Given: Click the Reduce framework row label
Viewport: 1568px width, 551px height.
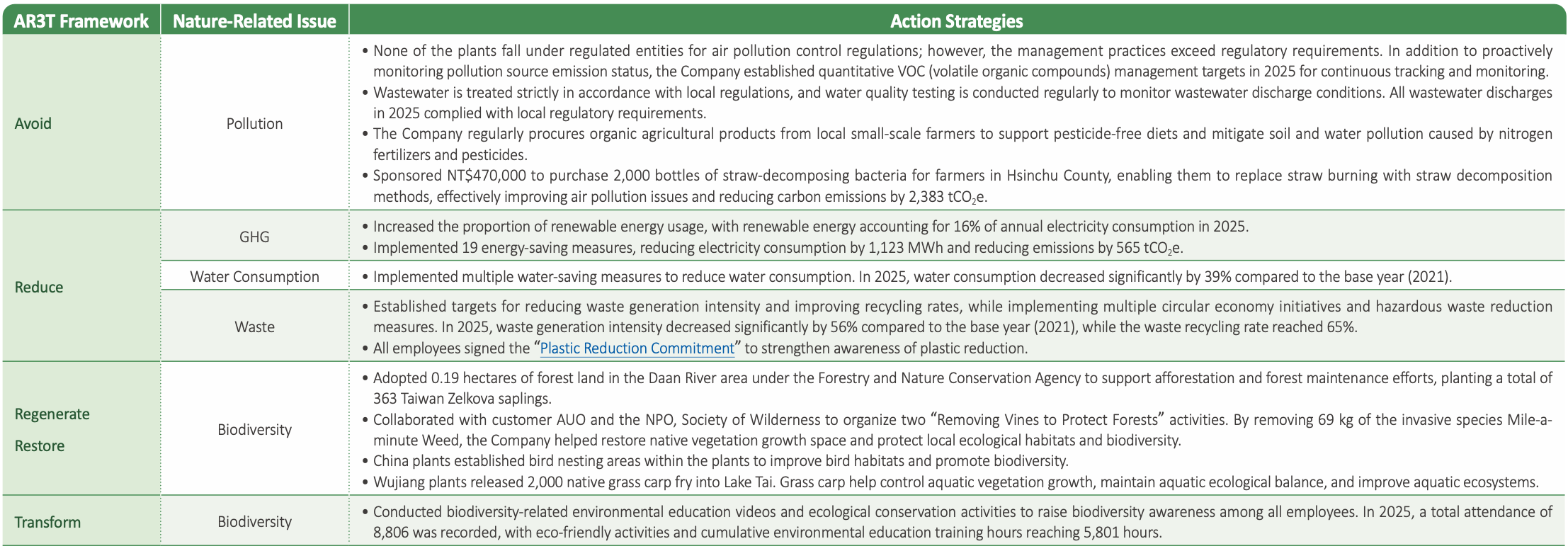Looking at the screenshot, I should pyautogui.click(x=39, y=287).
